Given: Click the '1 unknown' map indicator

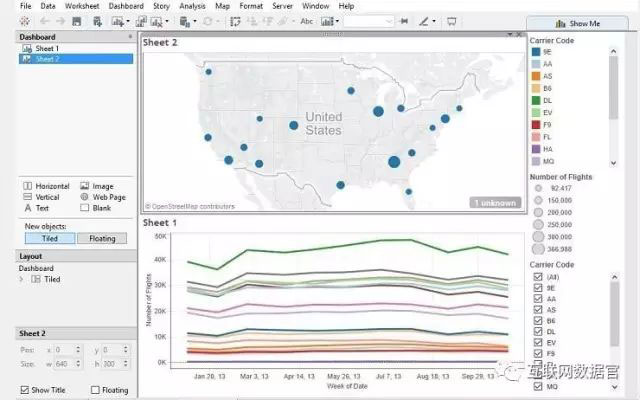Looking at the screenshot, I should click(495, 203).
